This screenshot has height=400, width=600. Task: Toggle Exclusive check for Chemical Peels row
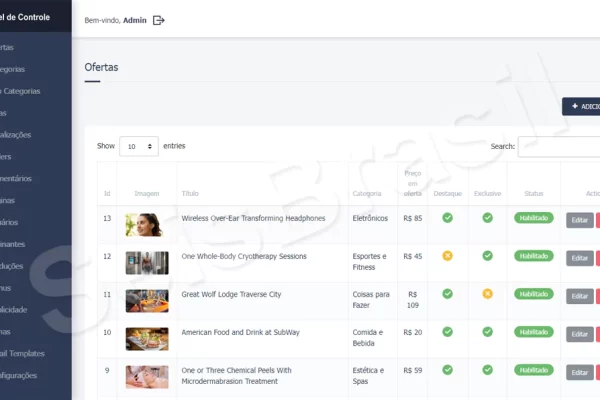point(488,370)
